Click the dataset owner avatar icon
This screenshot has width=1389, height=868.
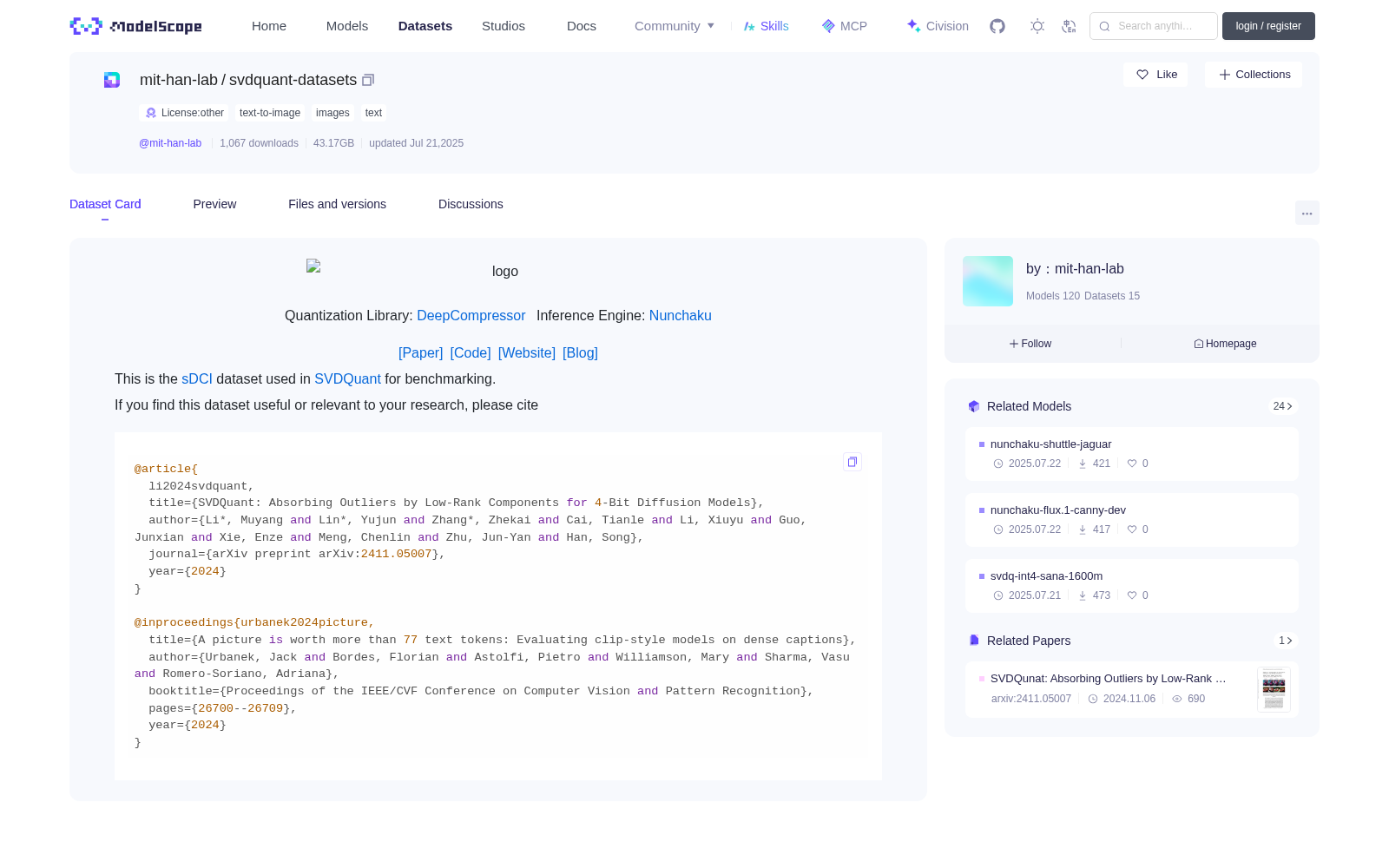112,80
